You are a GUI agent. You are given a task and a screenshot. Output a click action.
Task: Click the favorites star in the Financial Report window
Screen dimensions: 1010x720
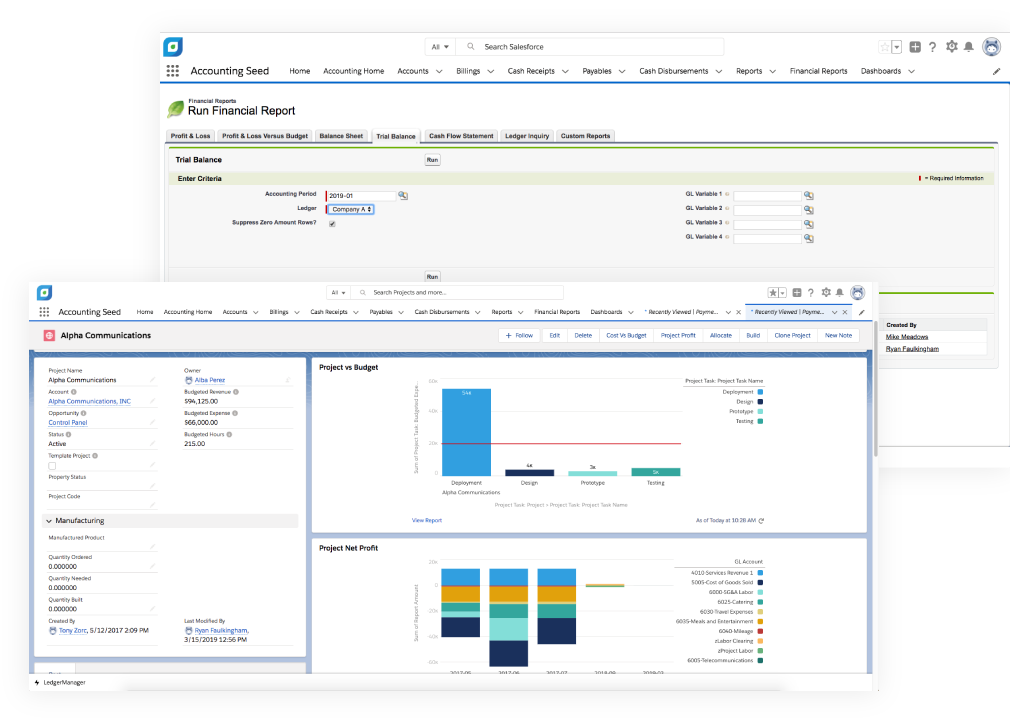click(884, 47)
